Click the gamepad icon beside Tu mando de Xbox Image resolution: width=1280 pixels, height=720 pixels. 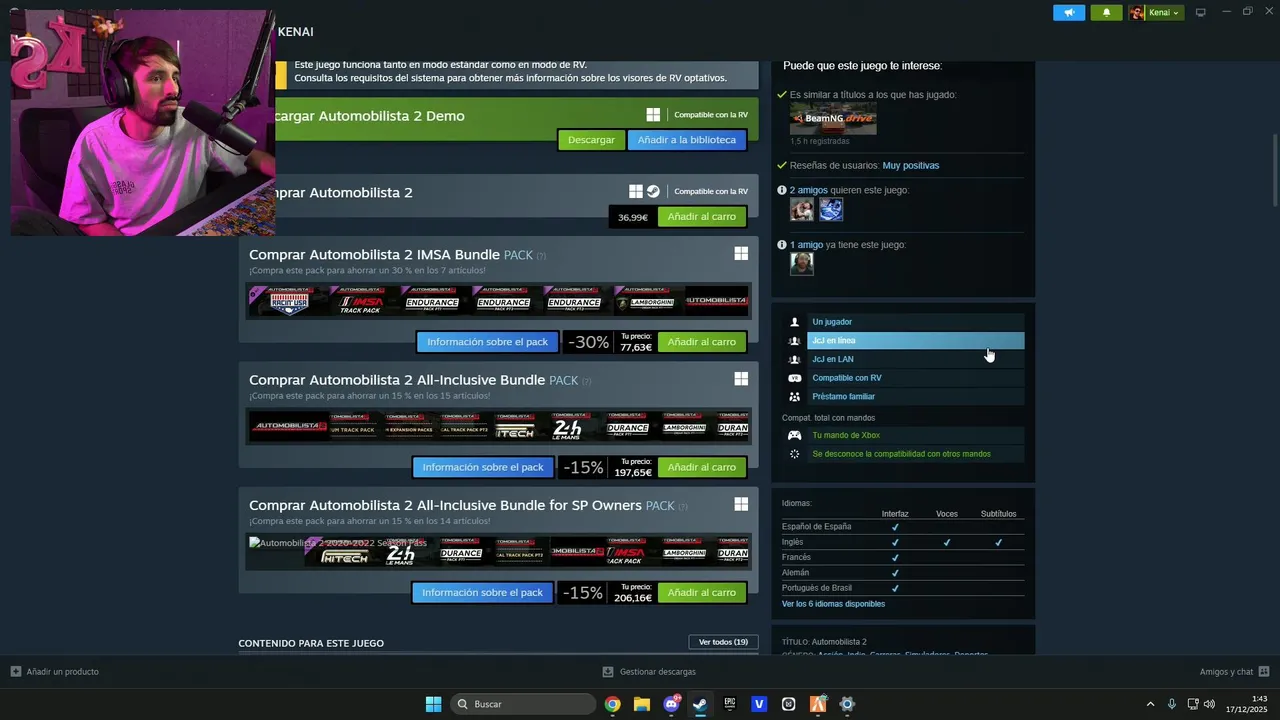click(x=795, y=435)
